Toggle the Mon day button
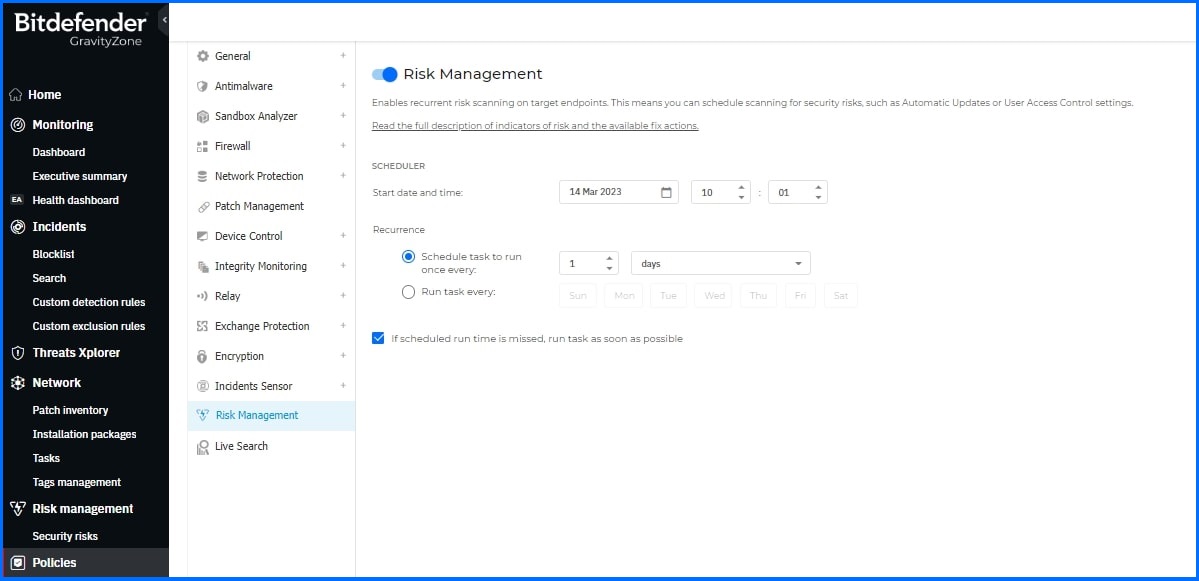Viewport: 1199px width, 581px height. [624, 296]
